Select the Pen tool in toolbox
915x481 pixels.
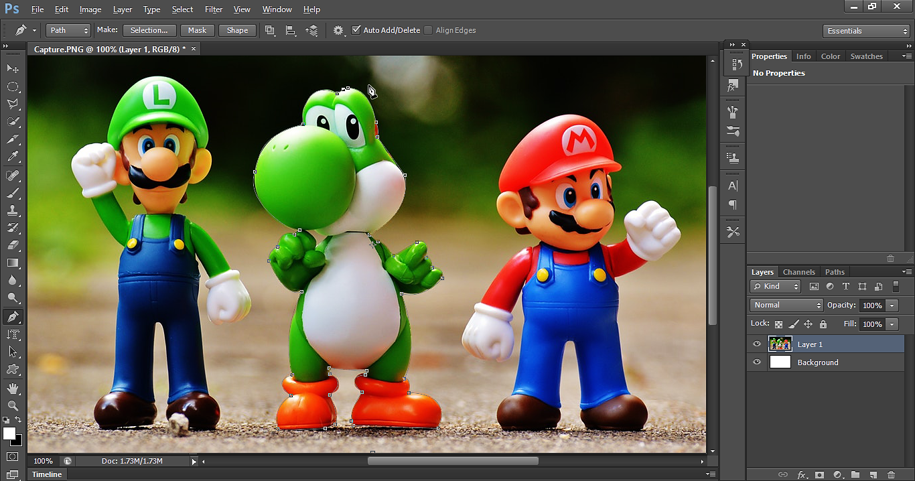(12, 317)
